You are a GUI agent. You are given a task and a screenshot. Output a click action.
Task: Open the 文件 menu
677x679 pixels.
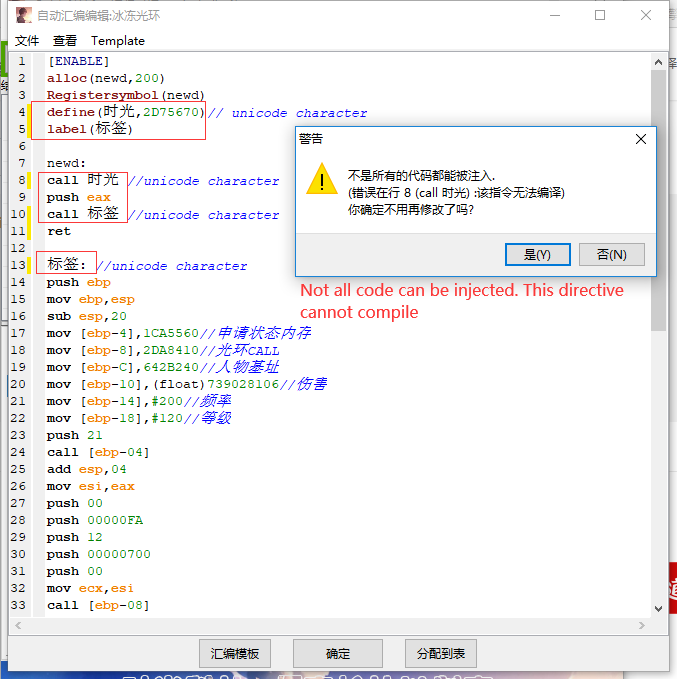pyautogui.click(x=27, y=41)
